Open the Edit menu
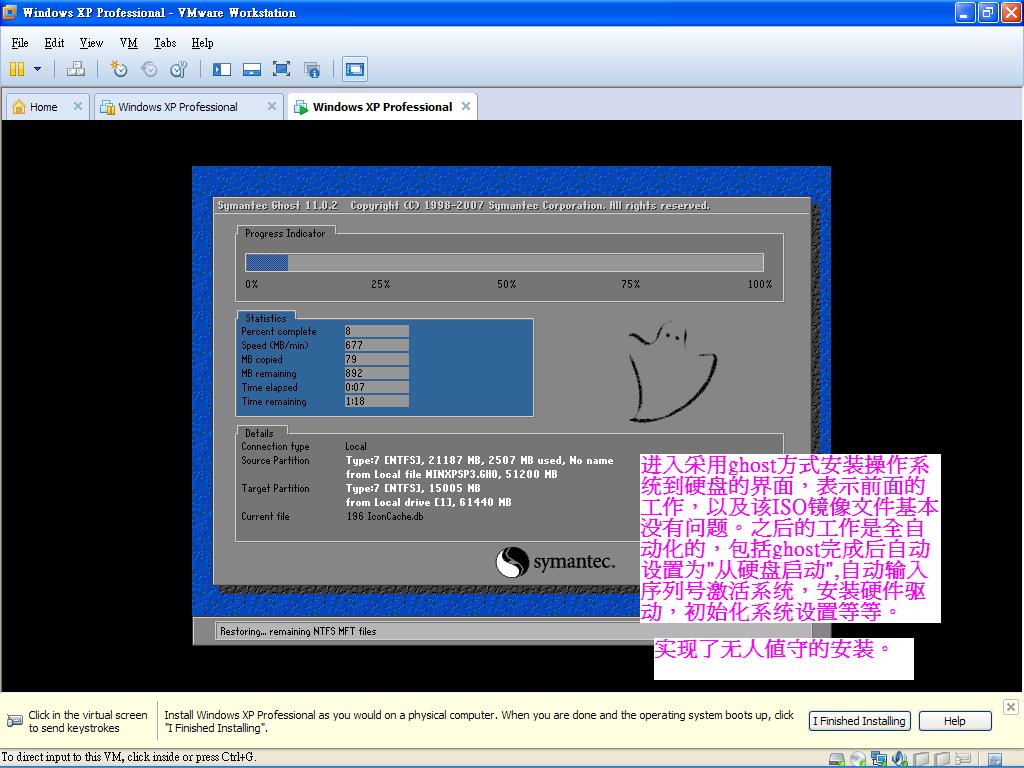The height and width of the screenshot is (768, 1024). coord(54,43)
